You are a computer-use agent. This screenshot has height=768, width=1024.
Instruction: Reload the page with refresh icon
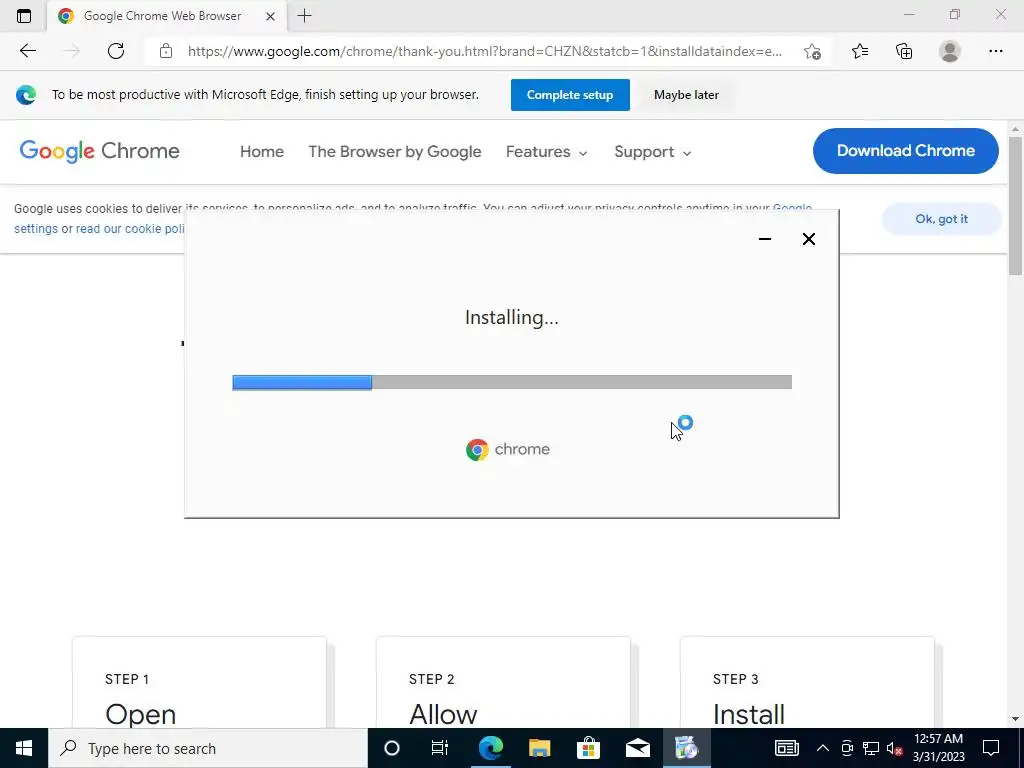point(116,51)
